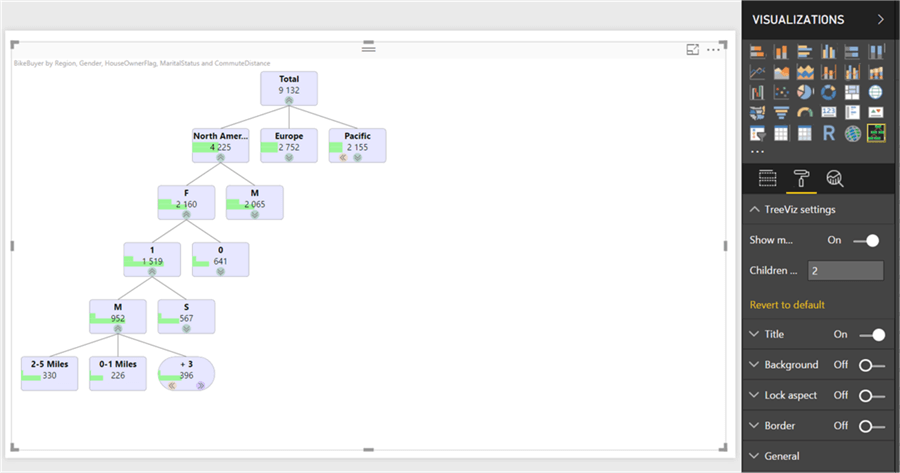
Task: Click the 2-5 Miles node
Action: click(x=49, y=374)
